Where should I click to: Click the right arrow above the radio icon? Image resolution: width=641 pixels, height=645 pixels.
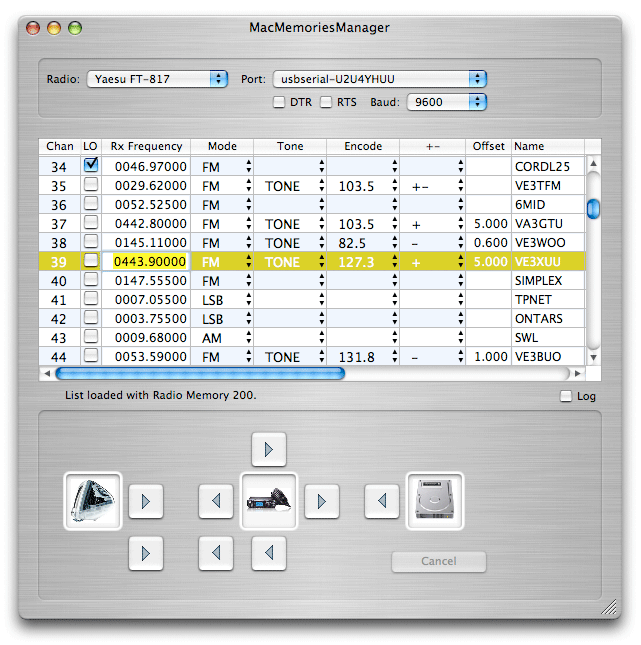pyautogui.click(x=269, y=449)
